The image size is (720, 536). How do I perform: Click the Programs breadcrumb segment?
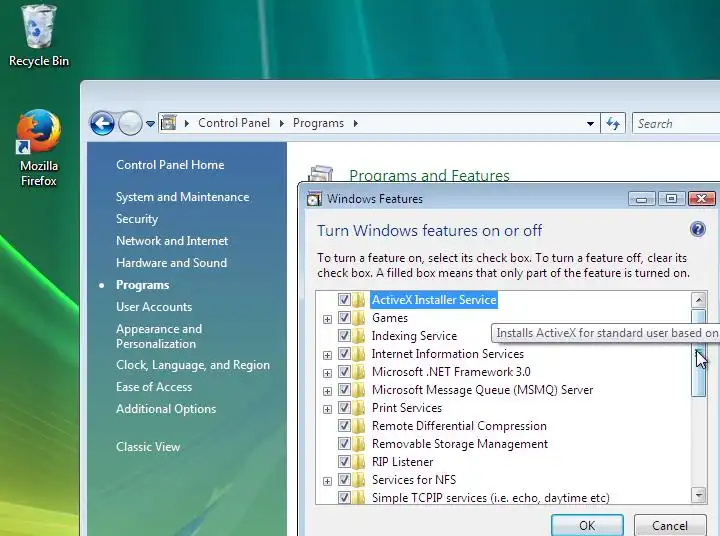(318, 123)
